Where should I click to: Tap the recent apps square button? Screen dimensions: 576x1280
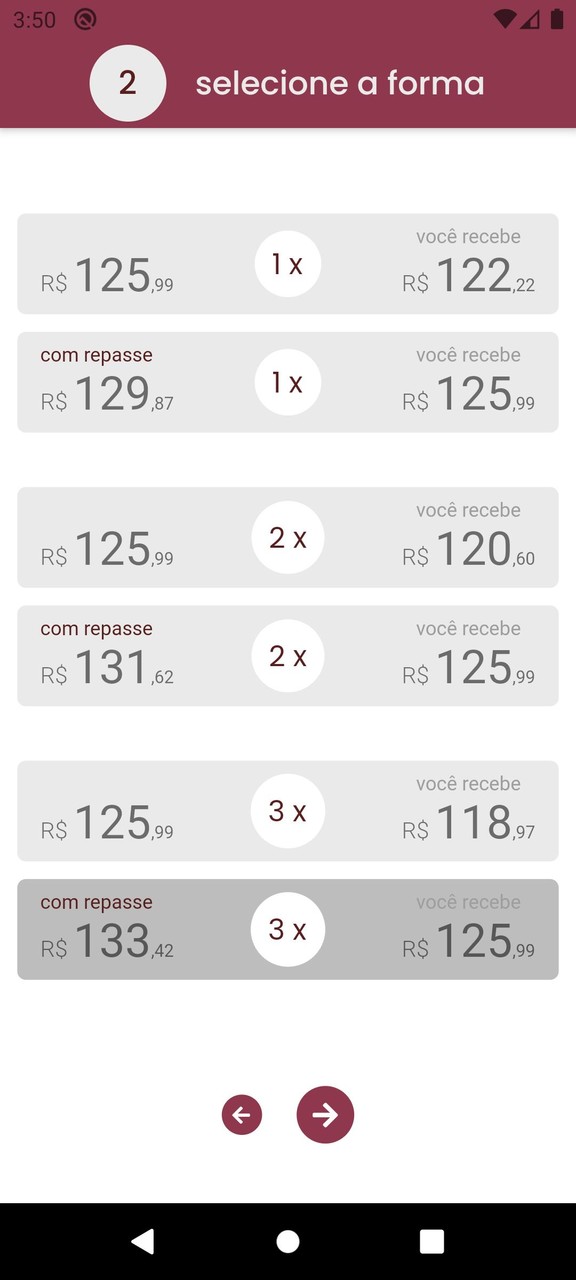[431, 1240]
